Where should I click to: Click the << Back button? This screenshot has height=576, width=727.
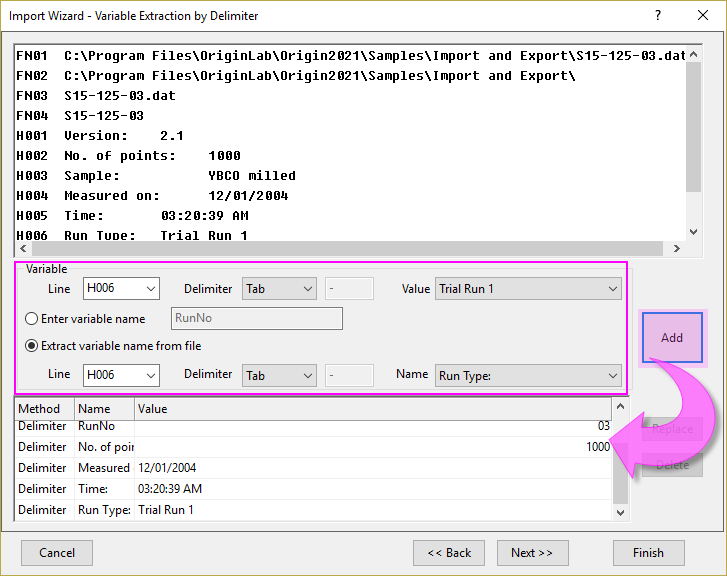449,552
